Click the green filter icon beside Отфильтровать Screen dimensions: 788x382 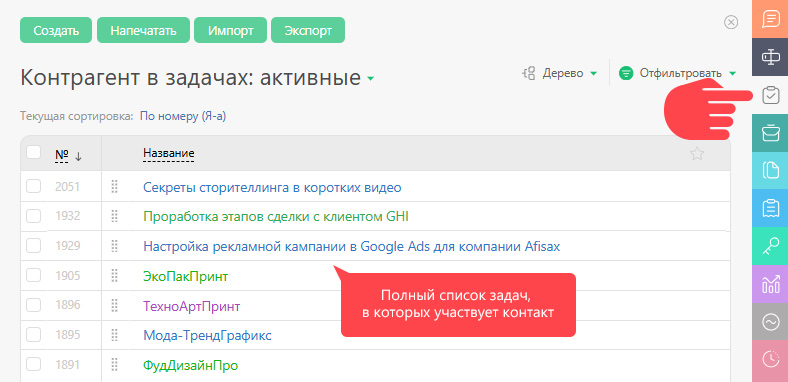coord(626,73)
